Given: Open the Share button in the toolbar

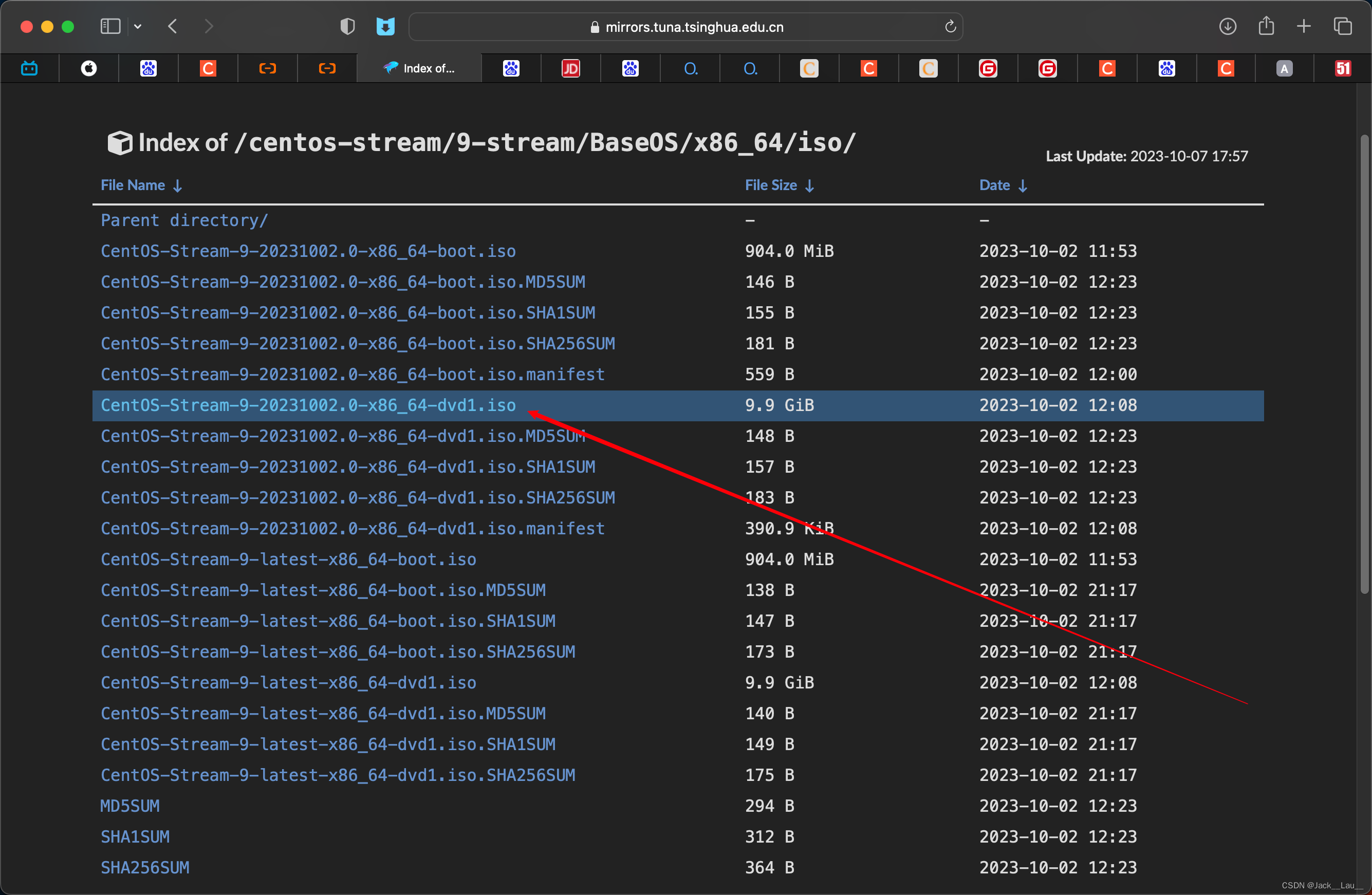Looking at the screenshot, I should click(1266, 26).
